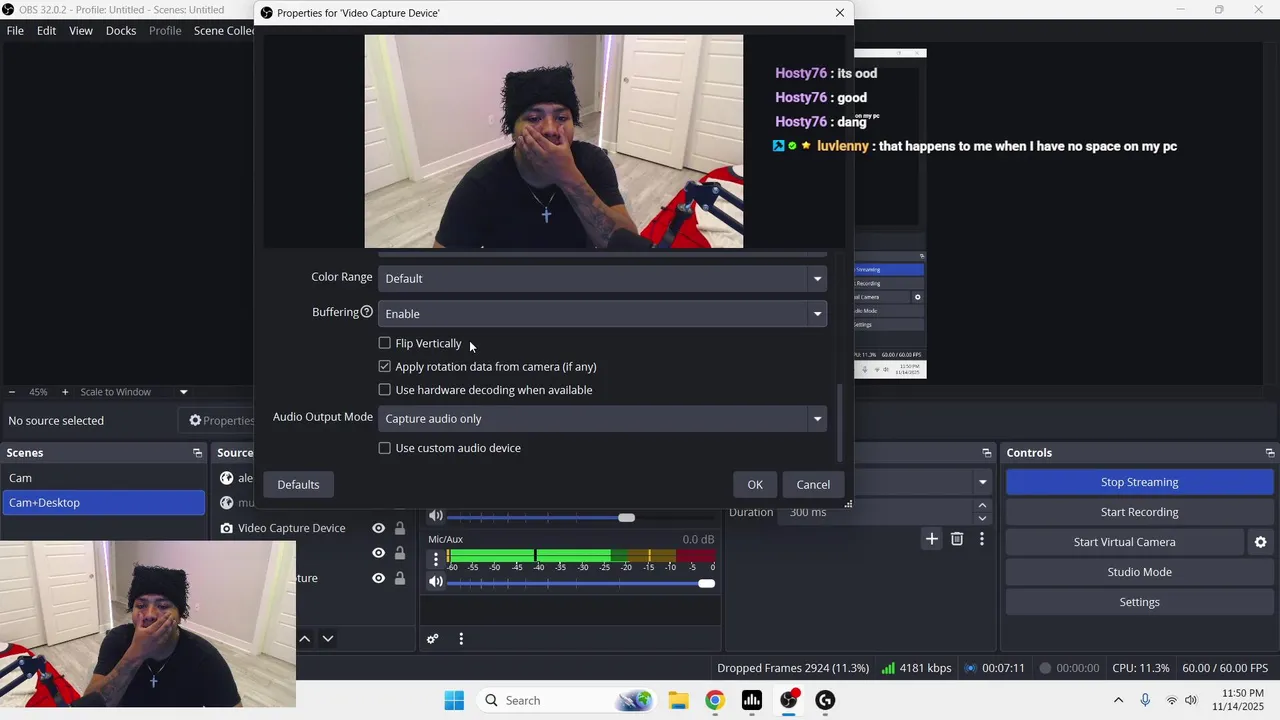
Task: Pop out the Controls dock panel
Action: pyautogui.click(x=1270, y=453)
